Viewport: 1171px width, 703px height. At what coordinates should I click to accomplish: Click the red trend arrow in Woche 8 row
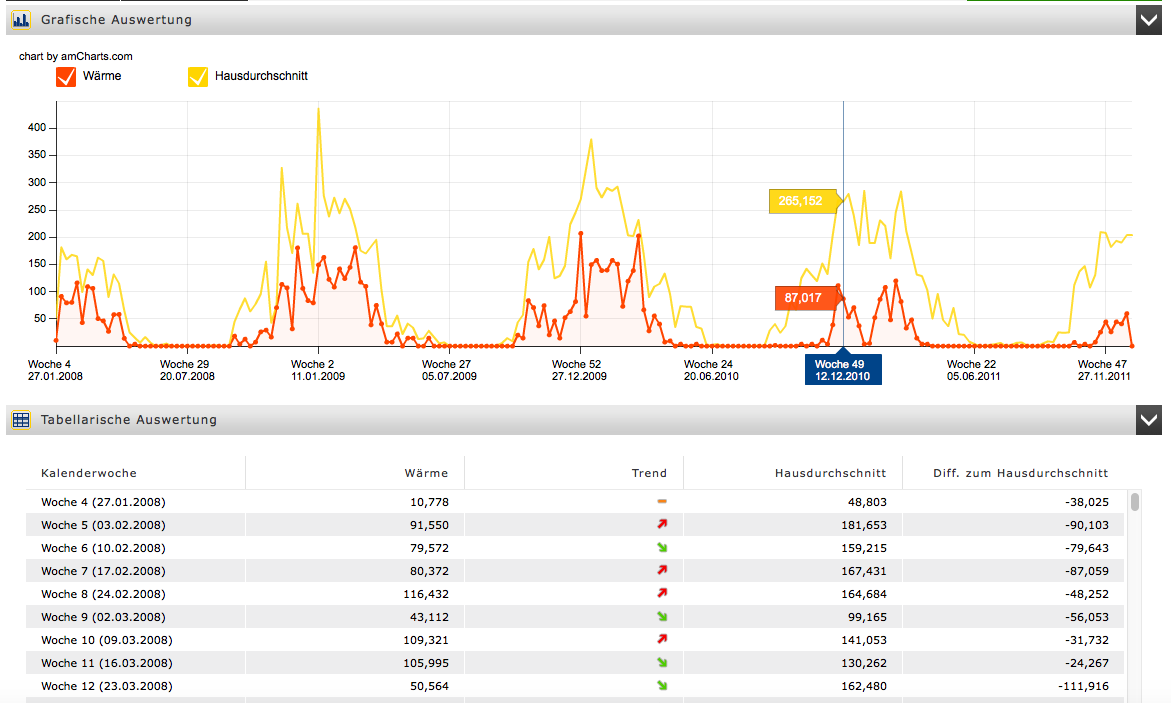click(662, 593)
